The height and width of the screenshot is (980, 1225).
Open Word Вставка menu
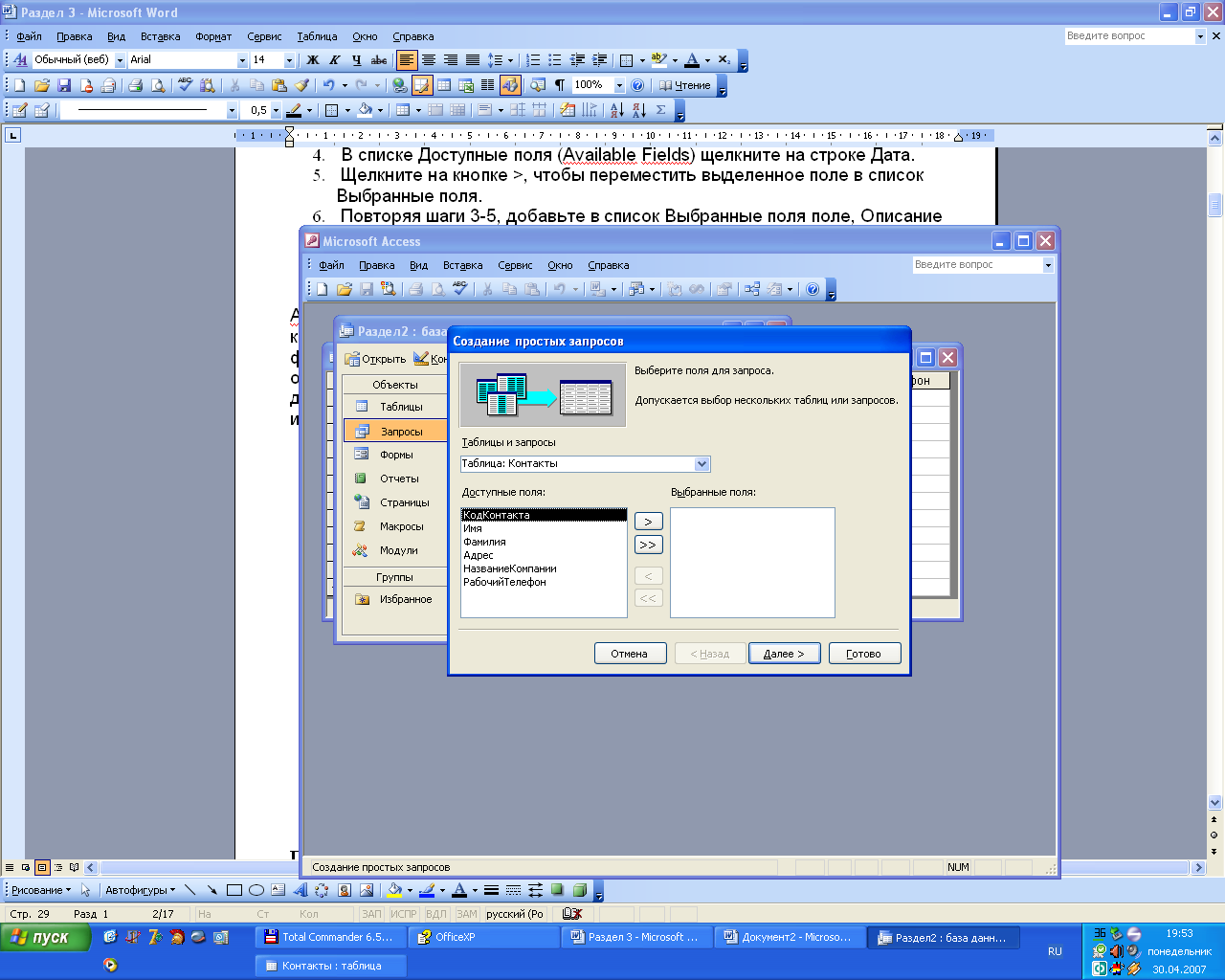160,36
